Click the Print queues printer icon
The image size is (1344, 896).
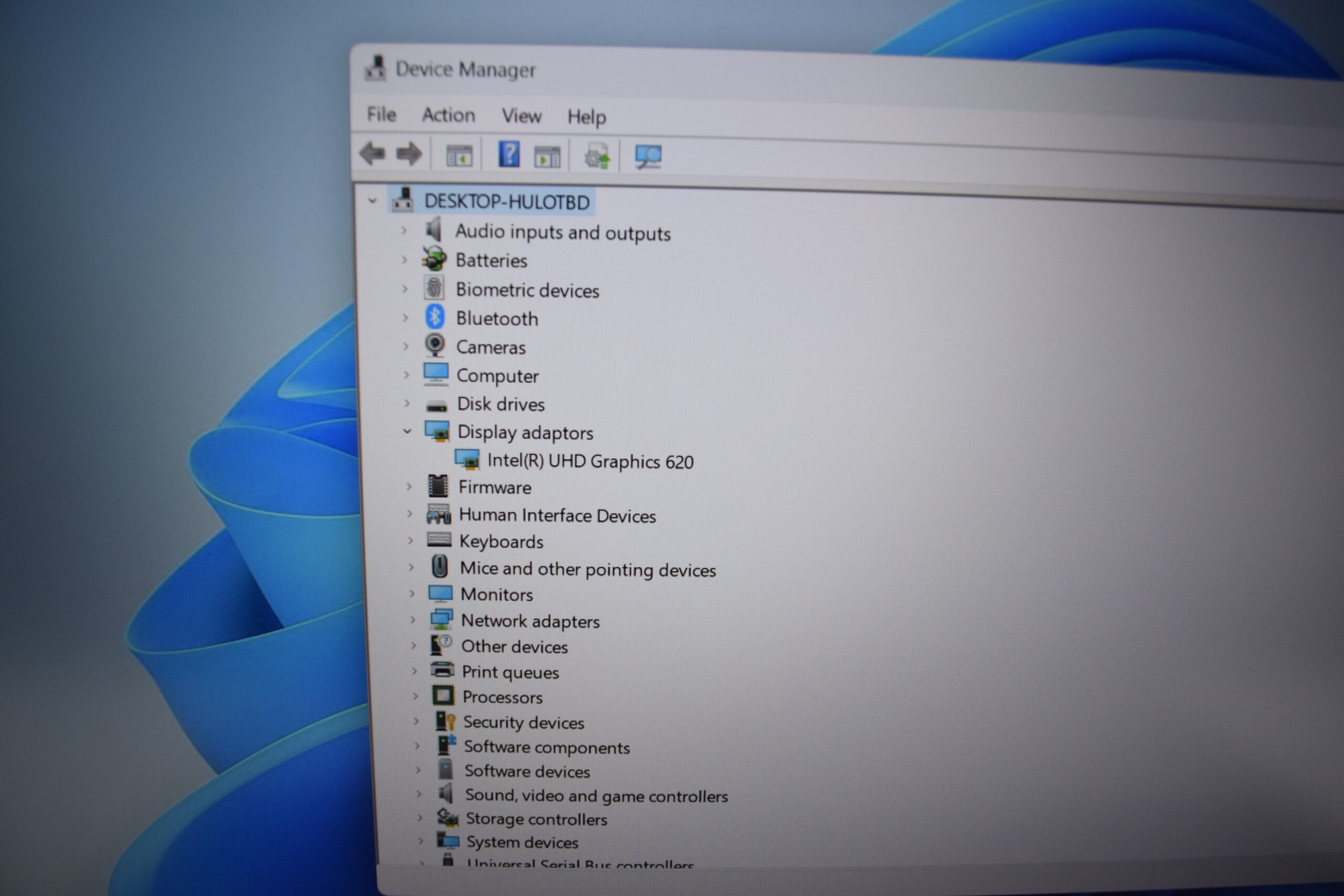coord(442,670)
